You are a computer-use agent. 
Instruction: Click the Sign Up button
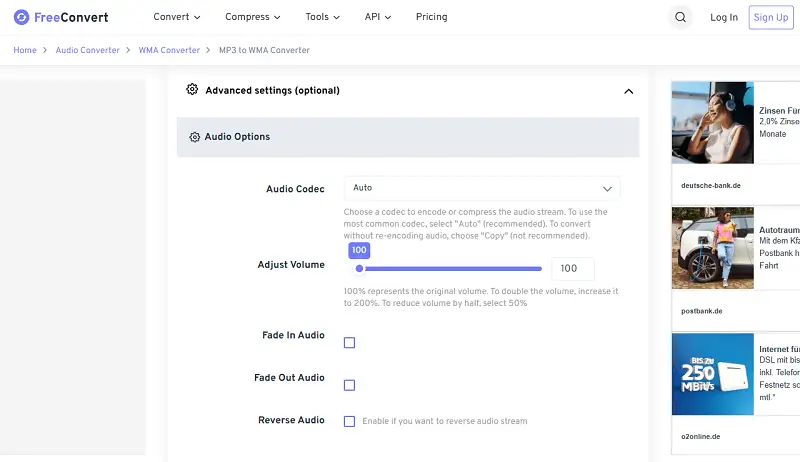click(770, 17)
